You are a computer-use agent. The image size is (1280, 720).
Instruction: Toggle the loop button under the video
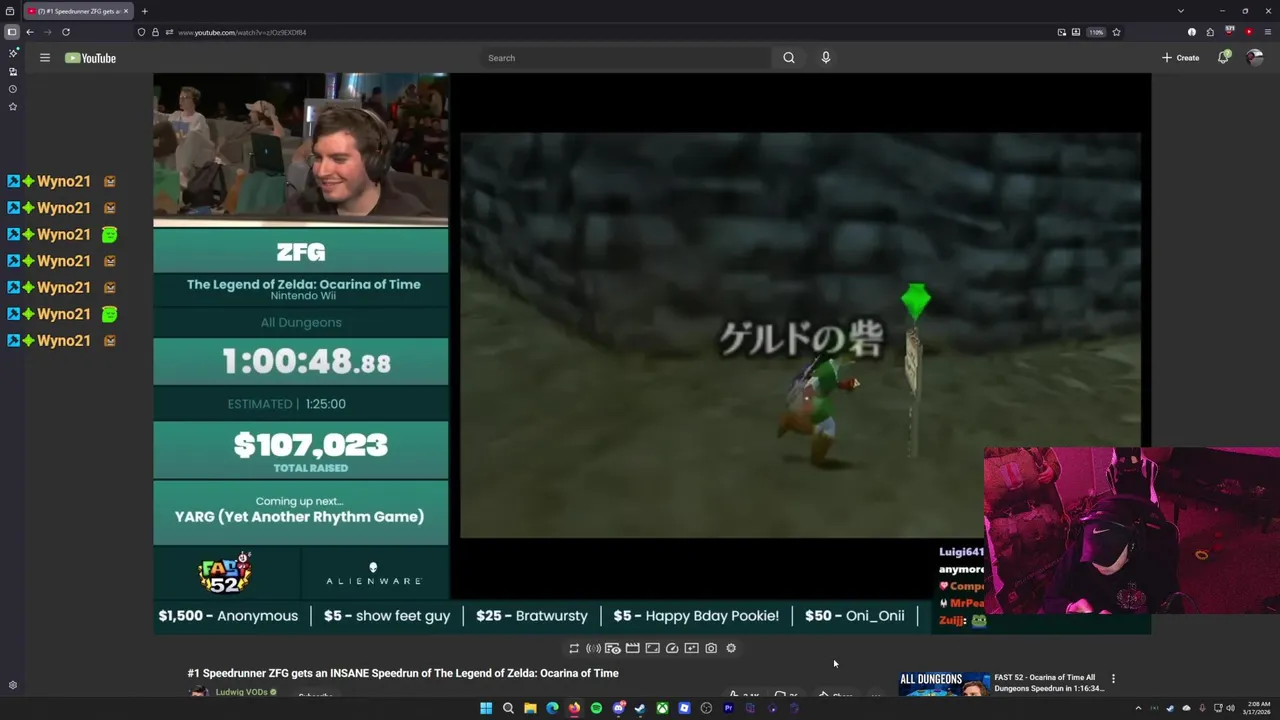tap(574, 648)
